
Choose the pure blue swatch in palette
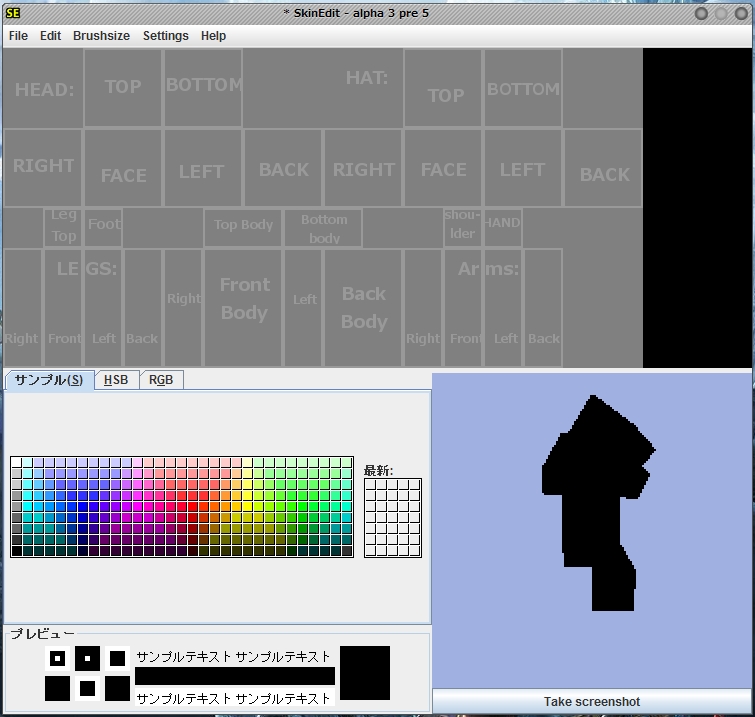point(82,507)
